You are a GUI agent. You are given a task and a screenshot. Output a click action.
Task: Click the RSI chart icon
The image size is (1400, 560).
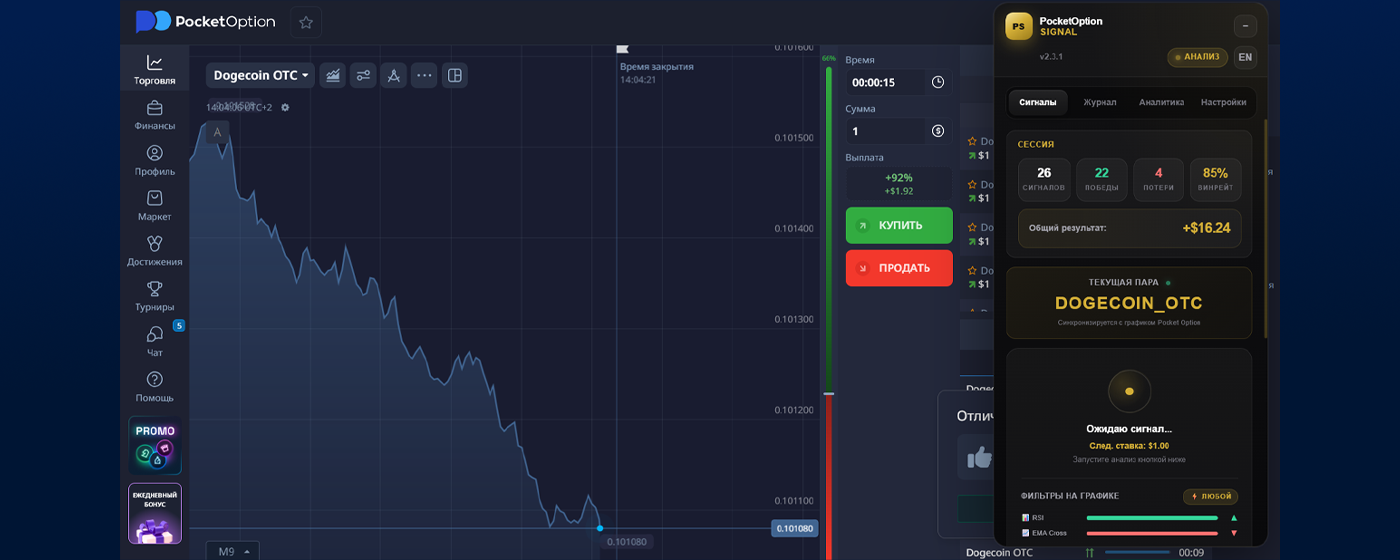pyautogui.click(x=1025, y=518)
